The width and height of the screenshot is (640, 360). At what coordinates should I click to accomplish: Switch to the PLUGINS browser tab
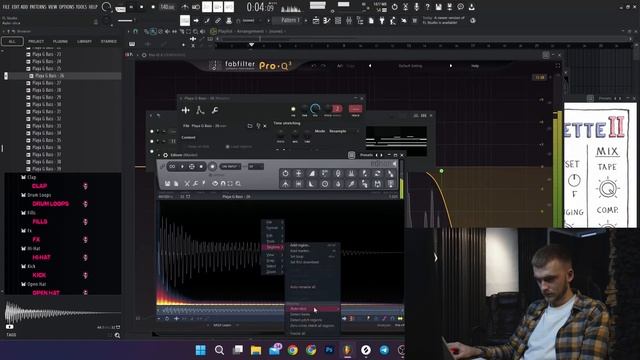click(x=60, y=42)
